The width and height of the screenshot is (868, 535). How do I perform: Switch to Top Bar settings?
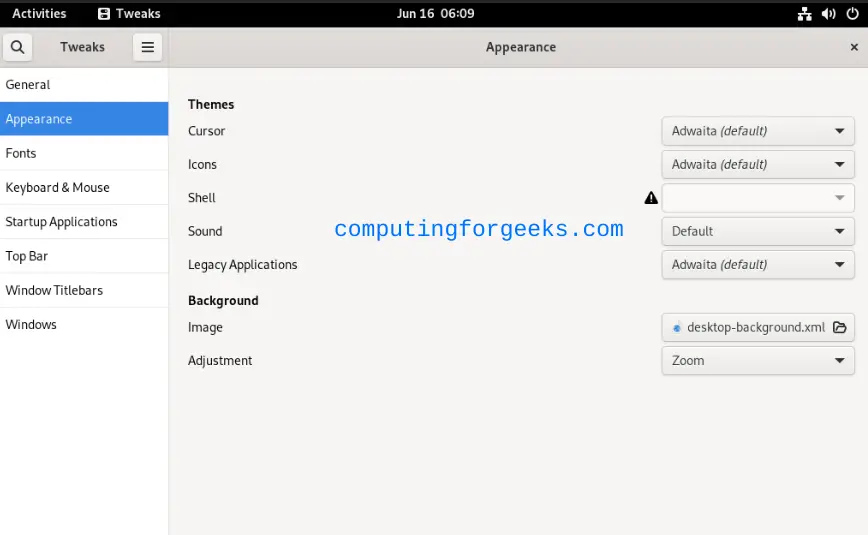(84, 256)
